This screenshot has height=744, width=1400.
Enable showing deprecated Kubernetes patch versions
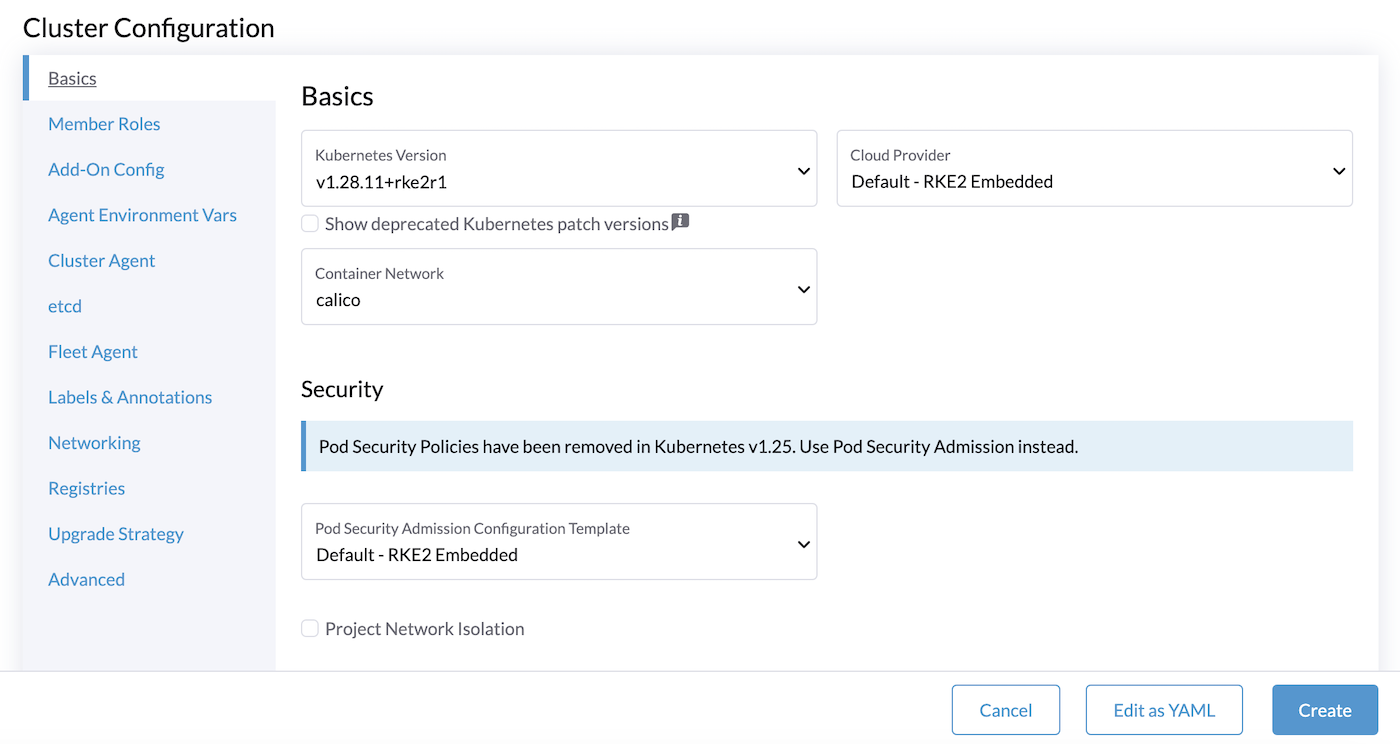[x=310, y=223]
